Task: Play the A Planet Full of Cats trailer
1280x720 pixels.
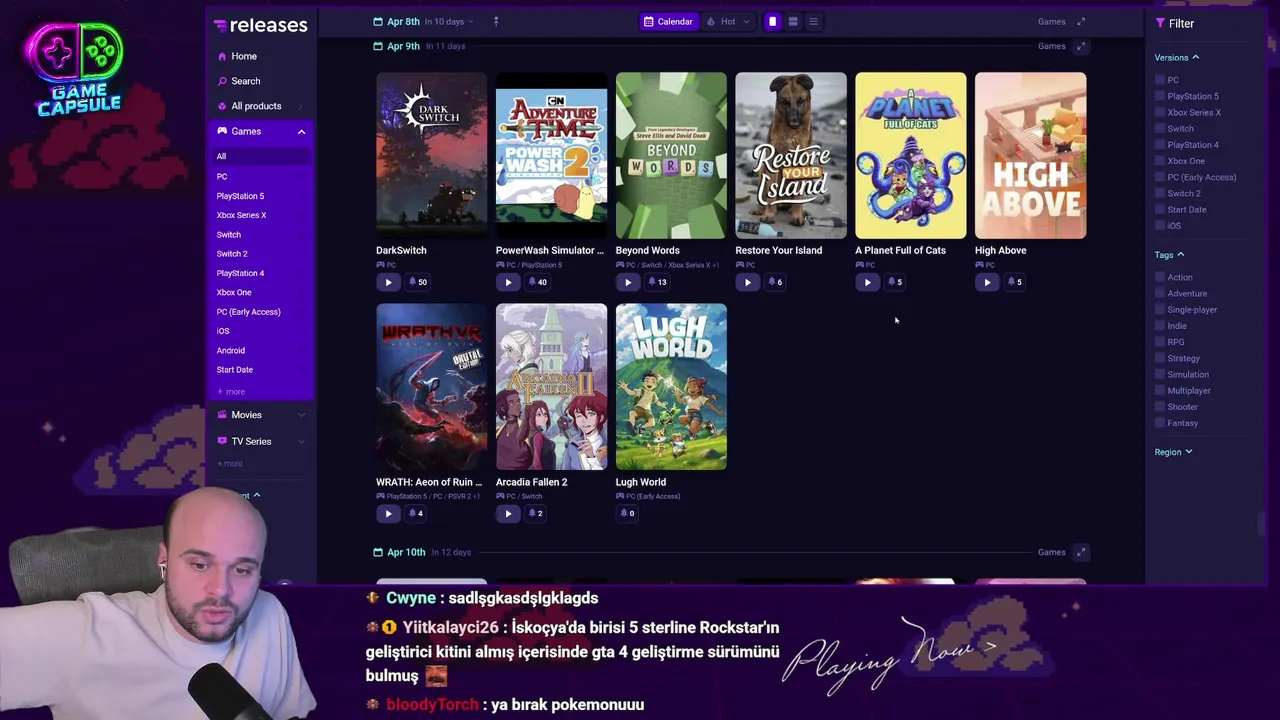Action: pyautogui.click(x=867, y=282)
